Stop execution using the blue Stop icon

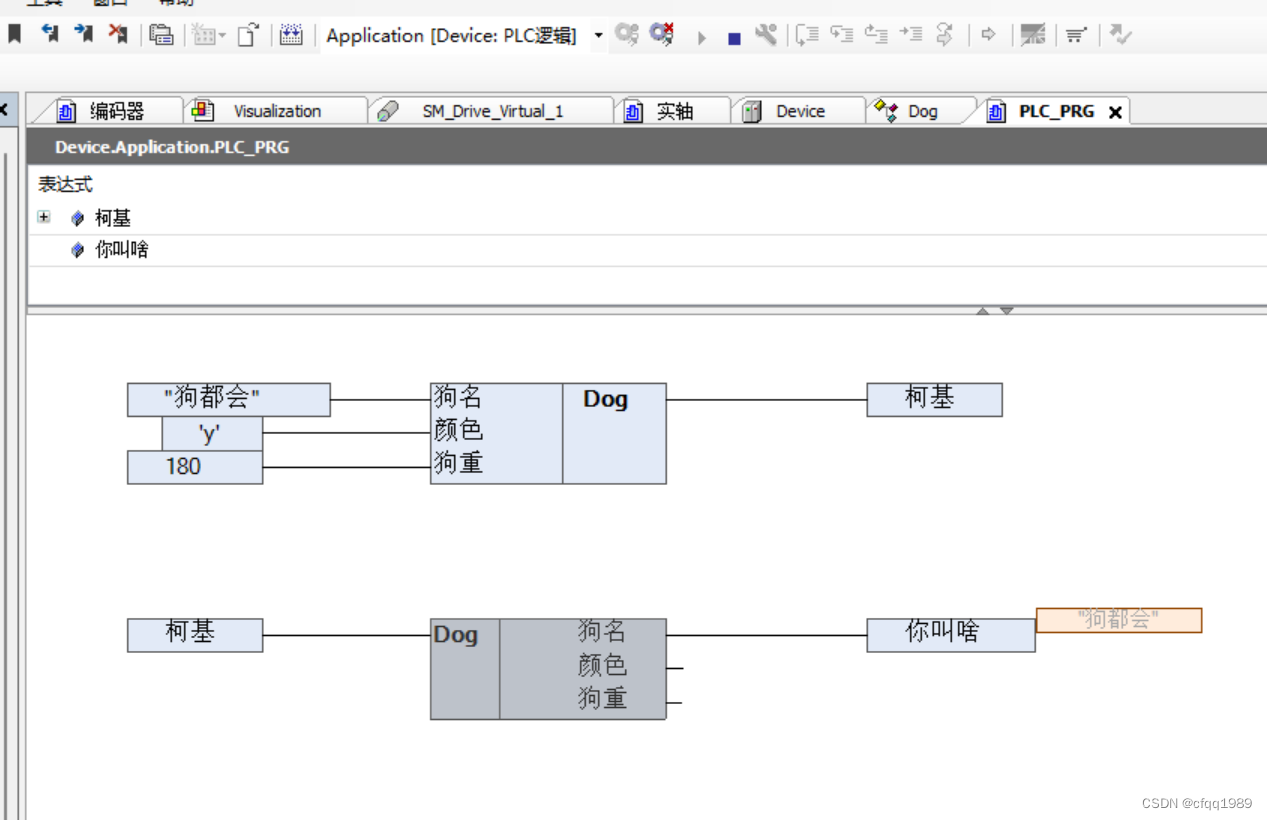click(734, 36)
